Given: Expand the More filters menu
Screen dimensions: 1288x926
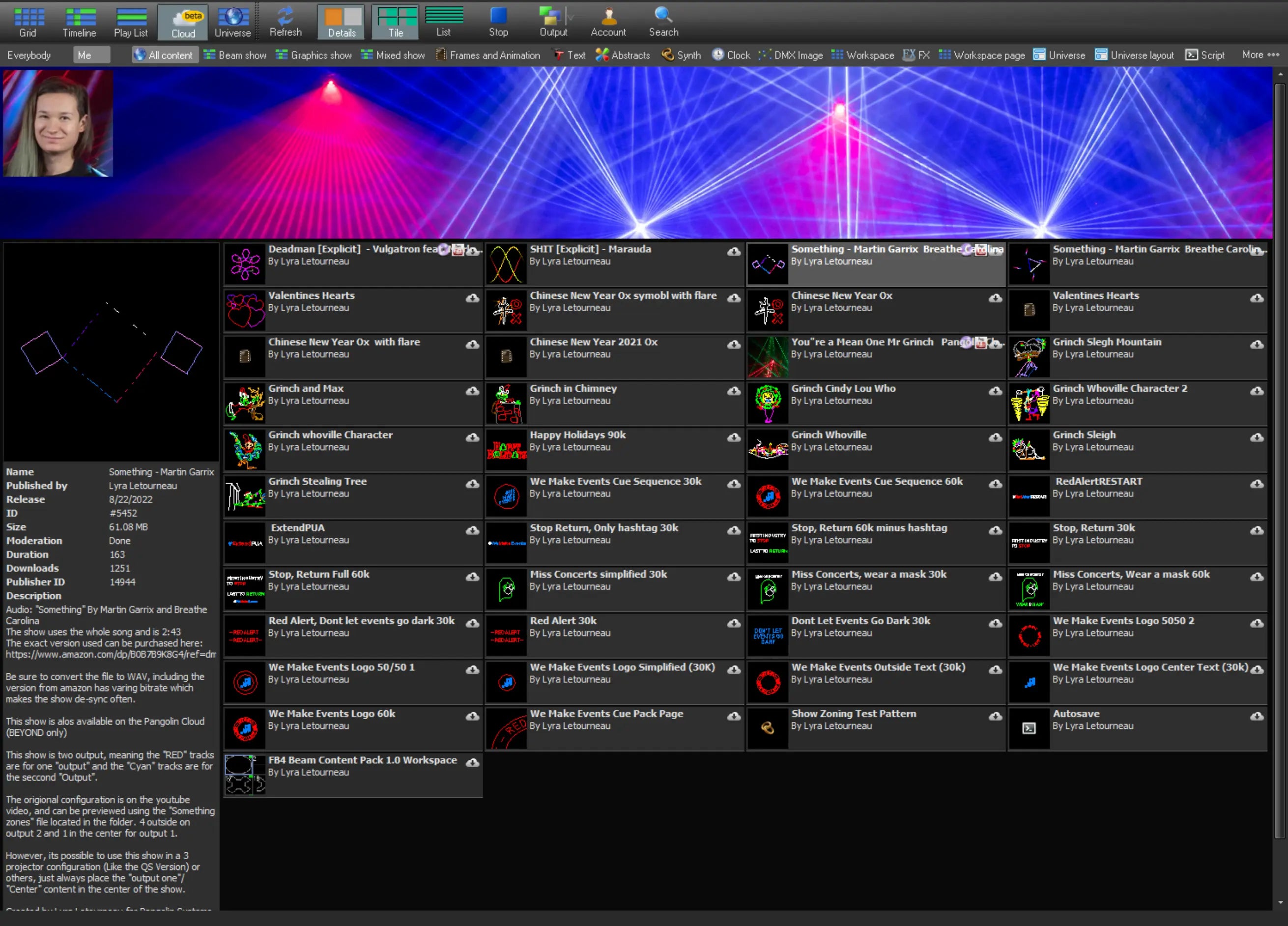Looking at the screenshot, I should click(x=1260, y=55).
